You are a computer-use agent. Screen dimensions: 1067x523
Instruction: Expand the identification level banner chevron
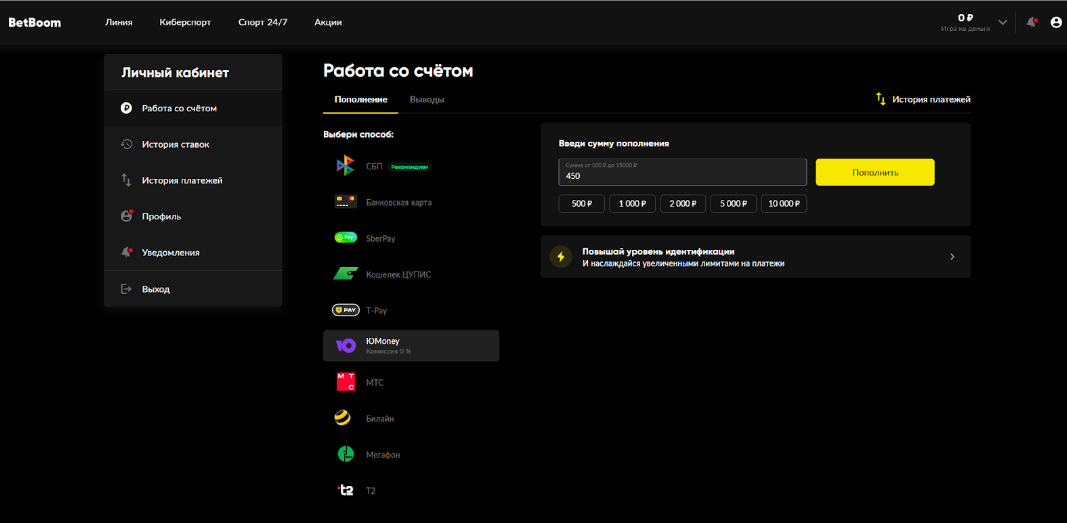[952, 257]
